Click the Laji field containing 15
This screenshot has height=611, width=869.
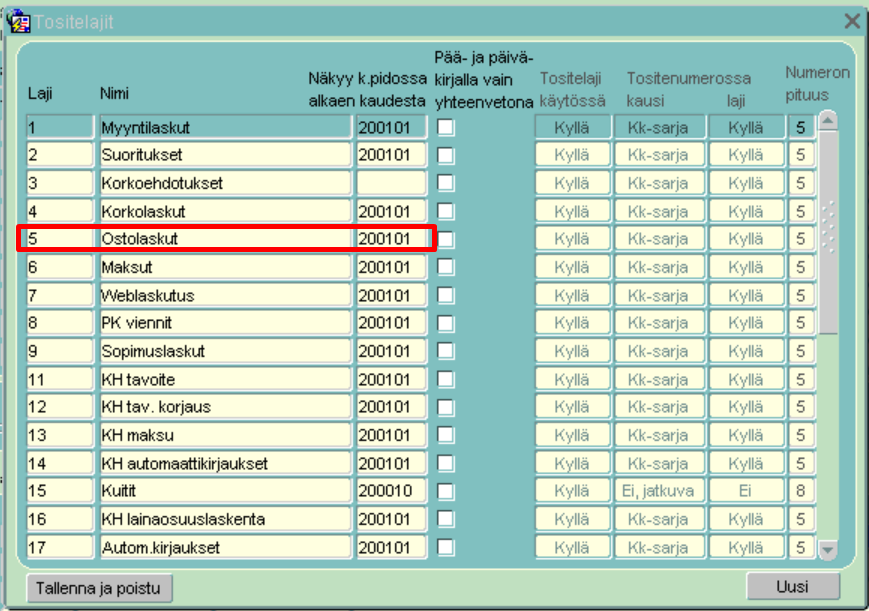pyautogui.click(x=60, y=491)
